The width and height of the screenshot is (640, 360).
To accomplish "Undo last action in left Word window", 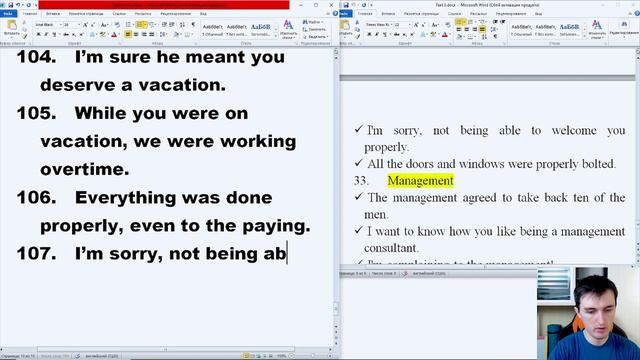I will pyautogui.click(x=18, y=5).
